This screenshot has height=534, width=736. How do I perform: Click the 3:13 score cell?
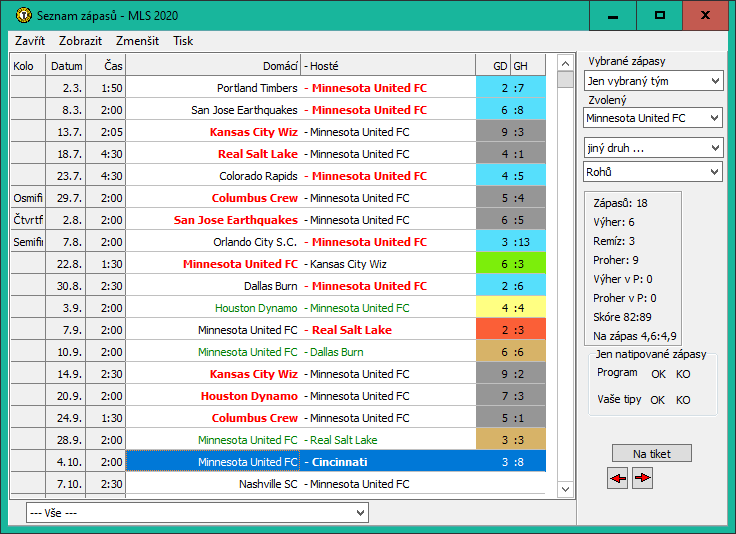[511, 242]
